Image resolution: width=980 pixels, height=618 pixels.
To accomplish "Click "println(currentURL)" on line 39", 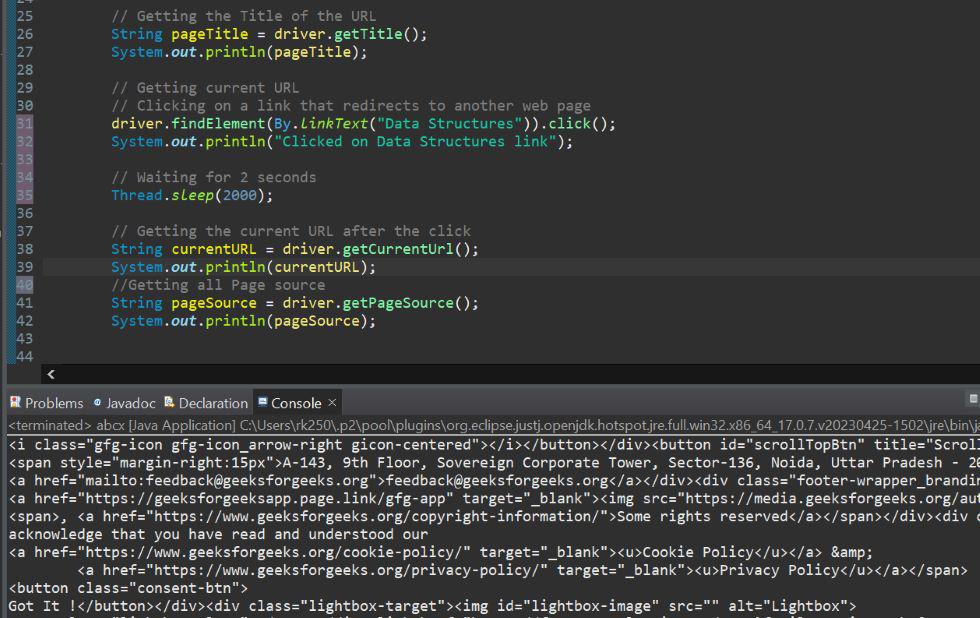I will pyautogui.click(x=286, y=267).
